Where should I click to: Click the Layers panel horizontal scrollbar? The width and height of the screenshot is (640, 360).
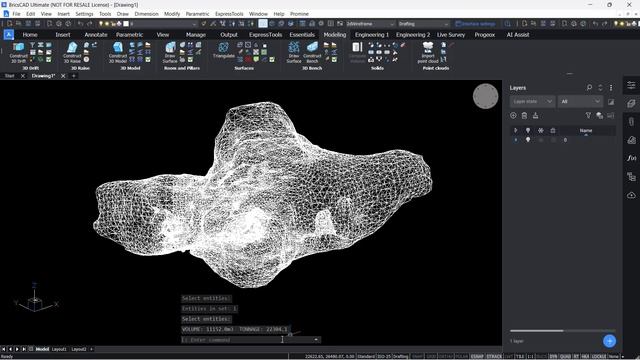coord(536,331)
